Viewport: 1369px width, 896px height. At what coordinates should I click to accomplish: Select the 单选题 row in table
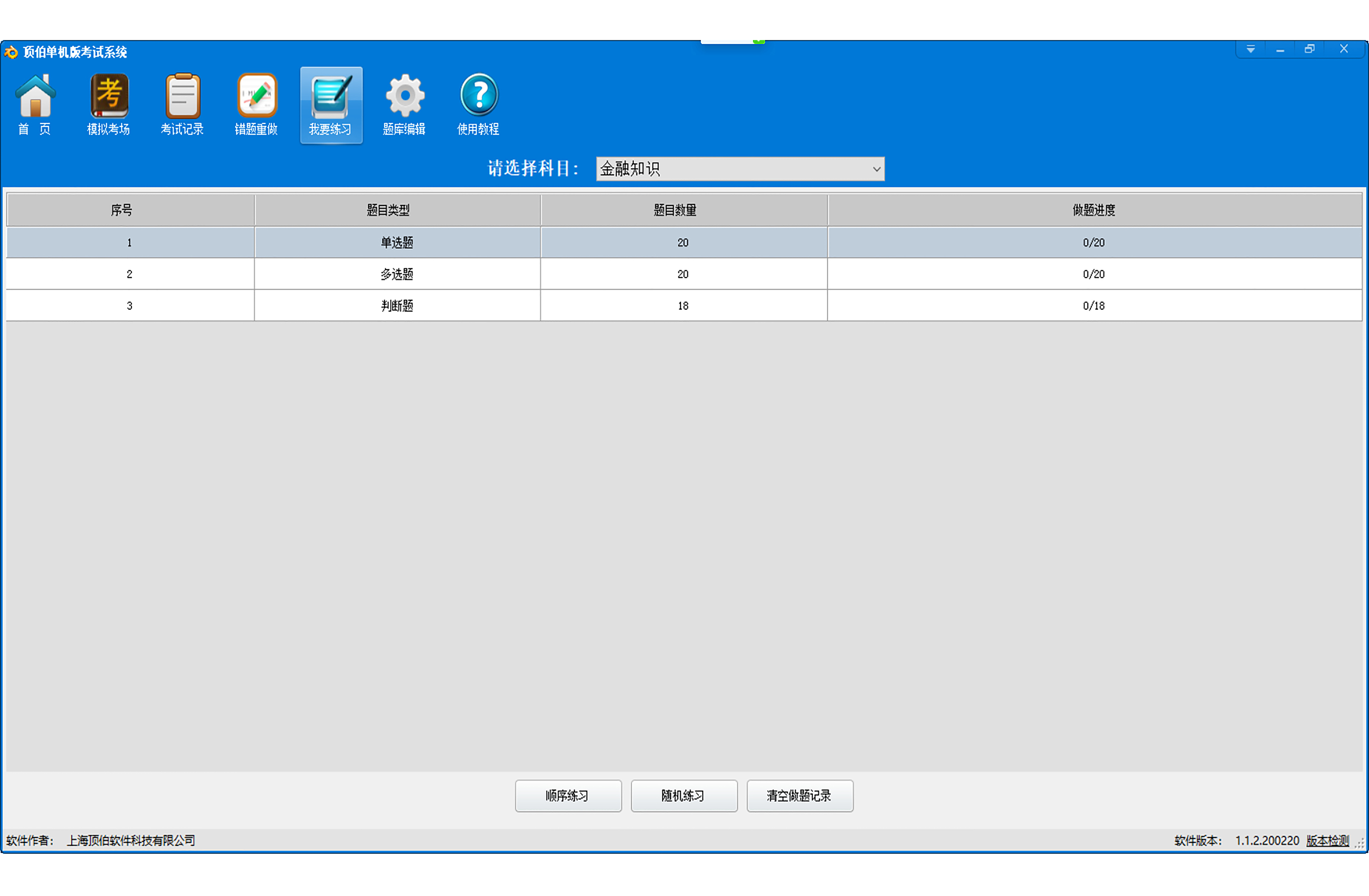coord(397,243)
